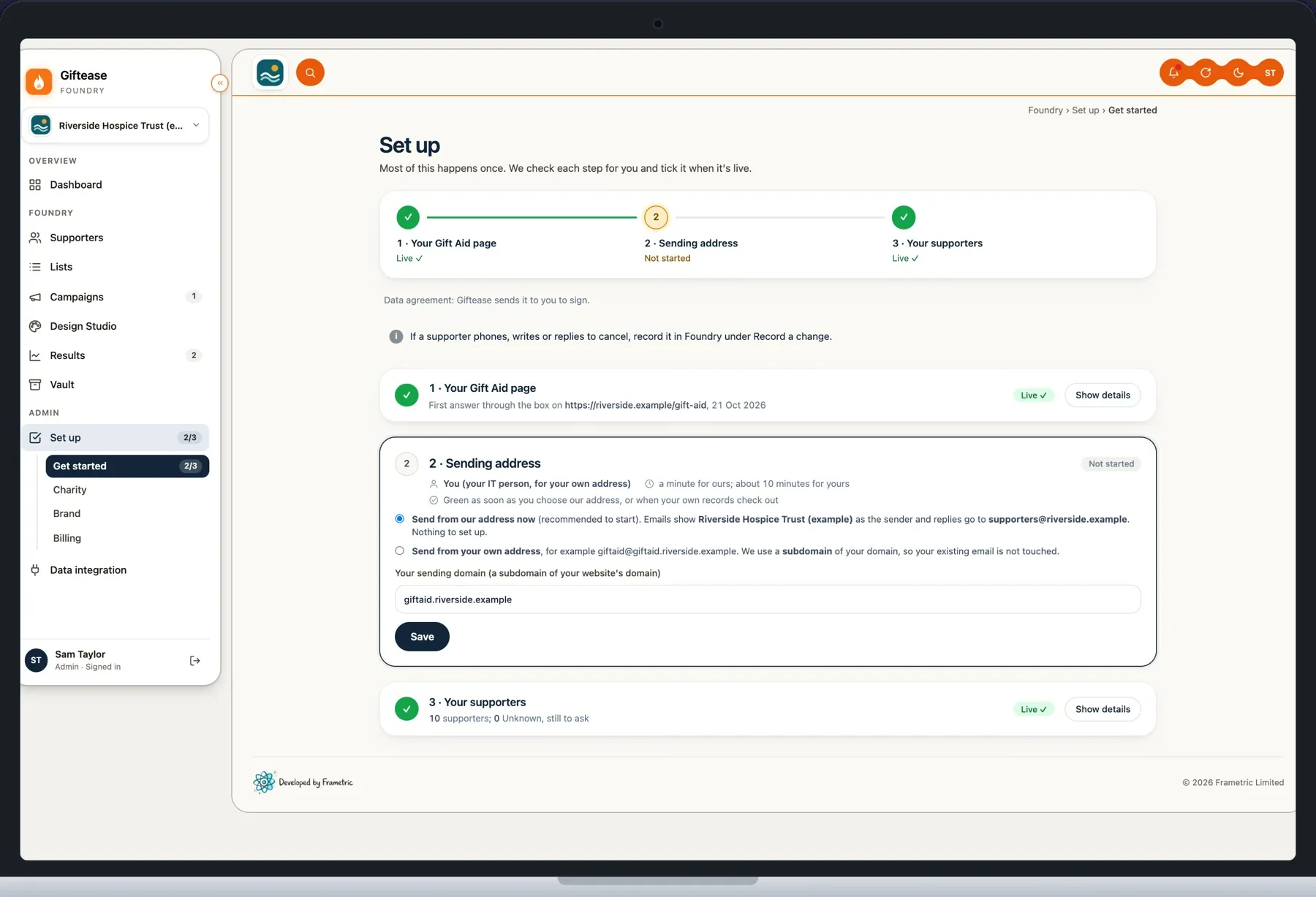The width and height of the screenshot is (1316, 897).
Task: Focus the sending domain input field
Action: tap(768, 599)
